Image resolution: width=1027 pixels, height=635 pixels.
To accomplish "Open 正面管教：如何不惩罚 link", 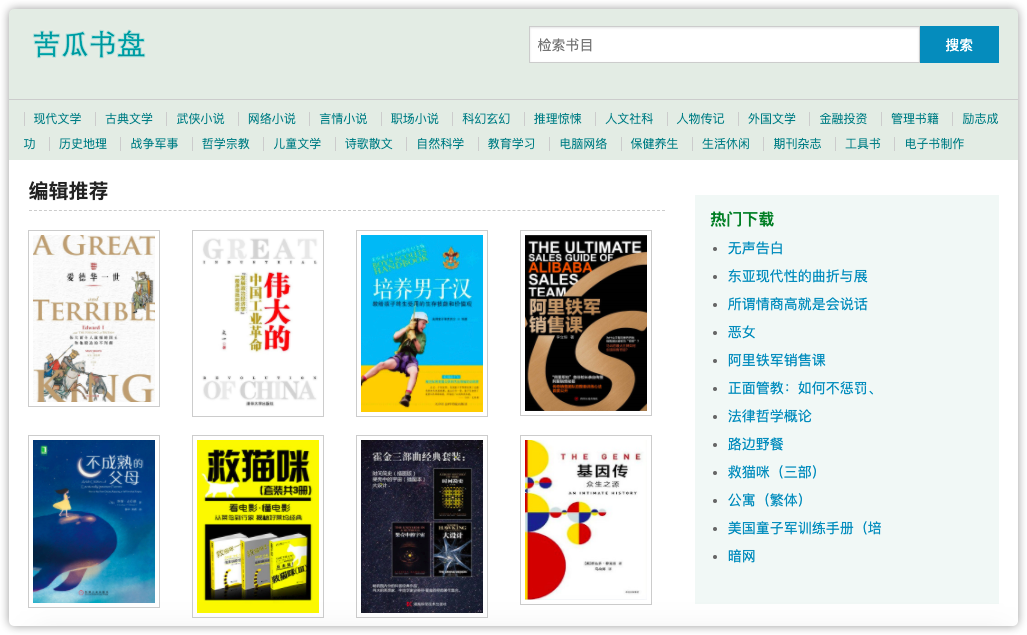I will pos(802,388).
